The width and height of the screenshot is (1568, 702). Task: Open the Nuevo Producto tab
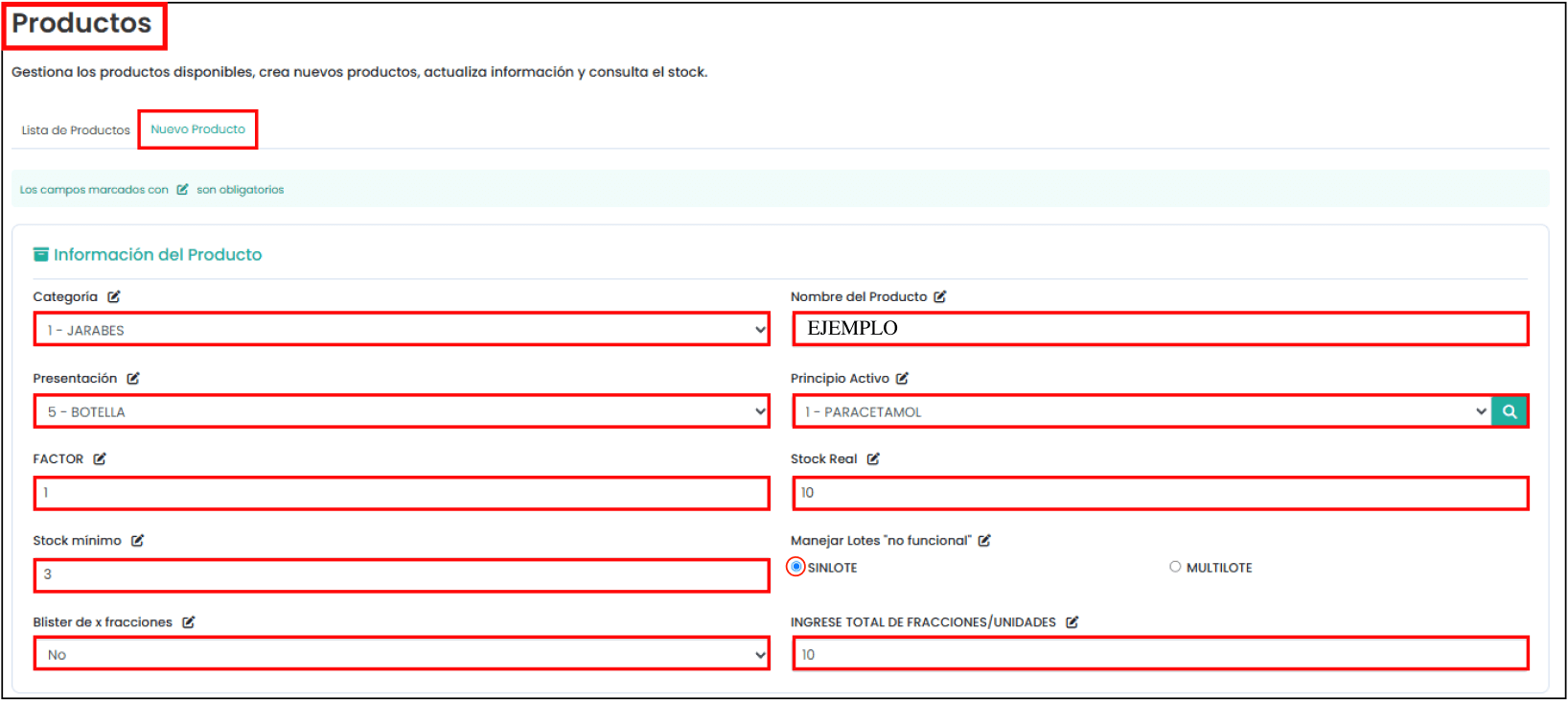click(x=197, y=129)
